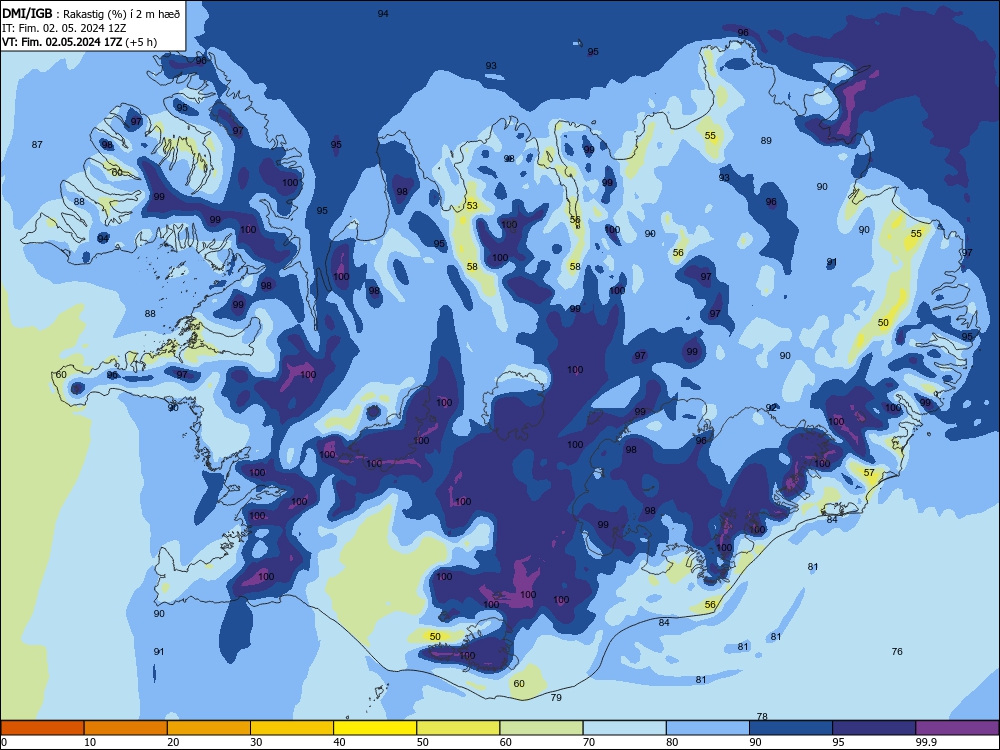The width and height of the screenshot is (1000, 750).
Task: Click the lightest blue 70–80 legend swatch
Action: pos(624,728)
